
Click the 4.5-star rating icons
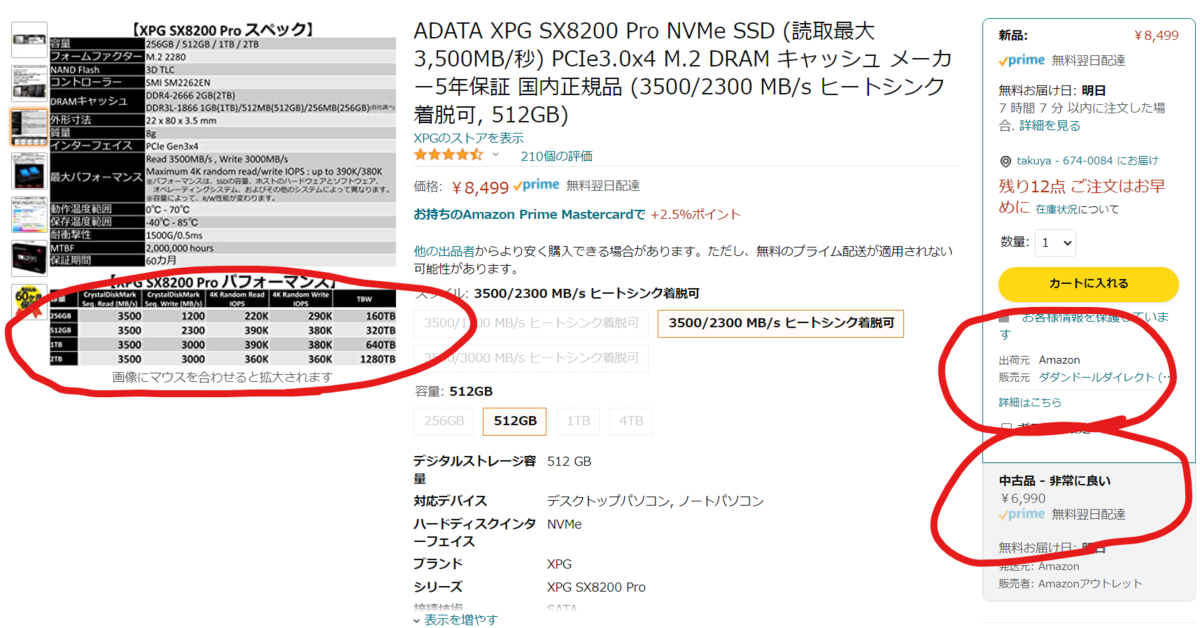[449, 155]
